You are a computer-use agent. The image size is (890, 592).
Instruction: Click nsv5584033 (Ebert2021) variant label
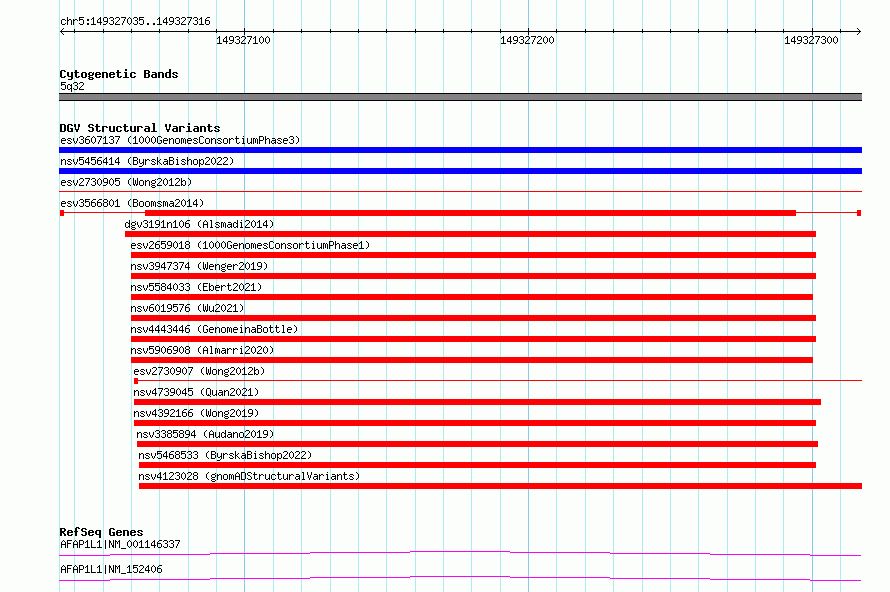click(x=196, y=287)
